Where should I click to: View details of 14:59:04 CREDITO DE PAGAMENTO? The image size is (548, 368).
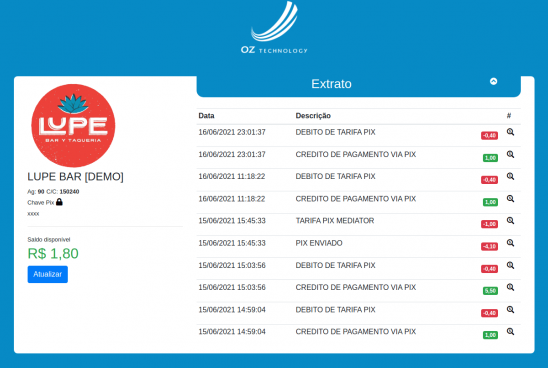(x=510, y=332)
